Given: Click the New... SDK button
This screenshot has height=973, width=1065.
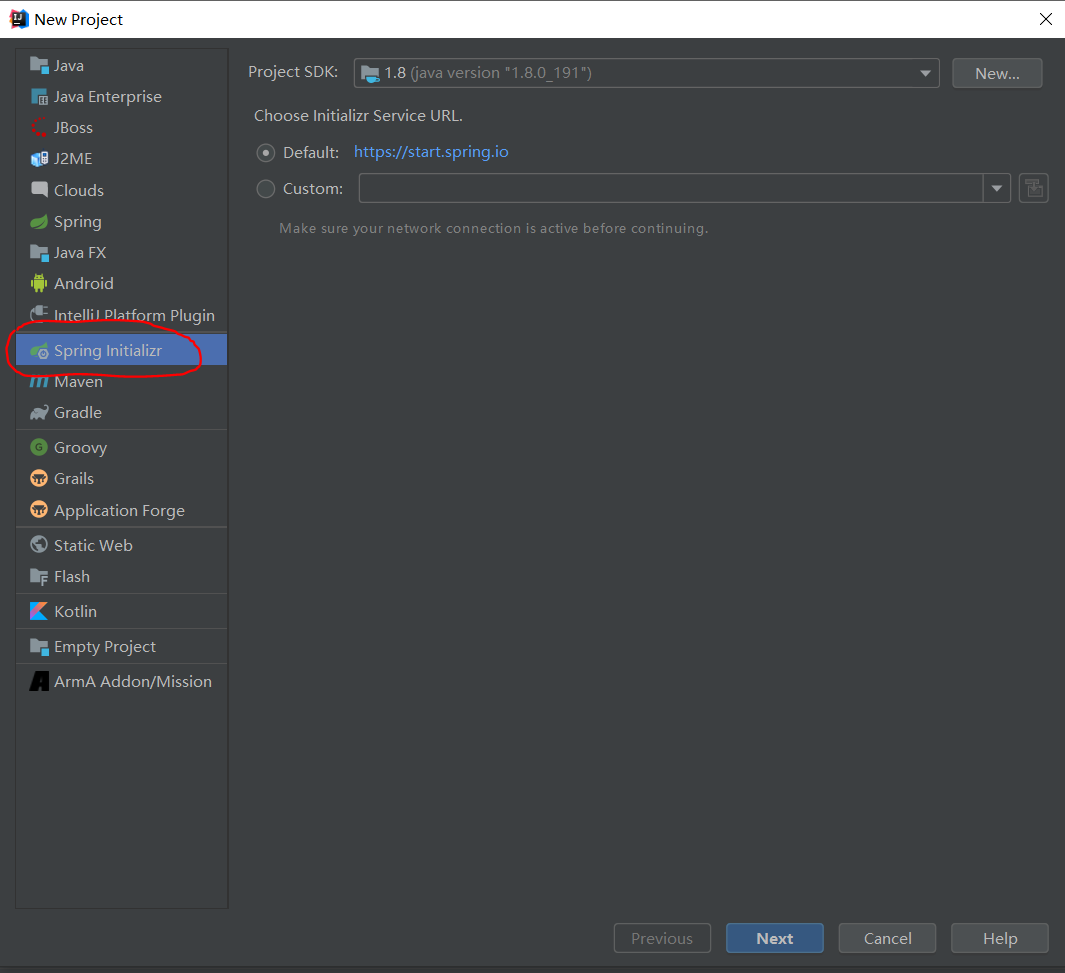Looking at the screenshot, I should tap(997, 73).
